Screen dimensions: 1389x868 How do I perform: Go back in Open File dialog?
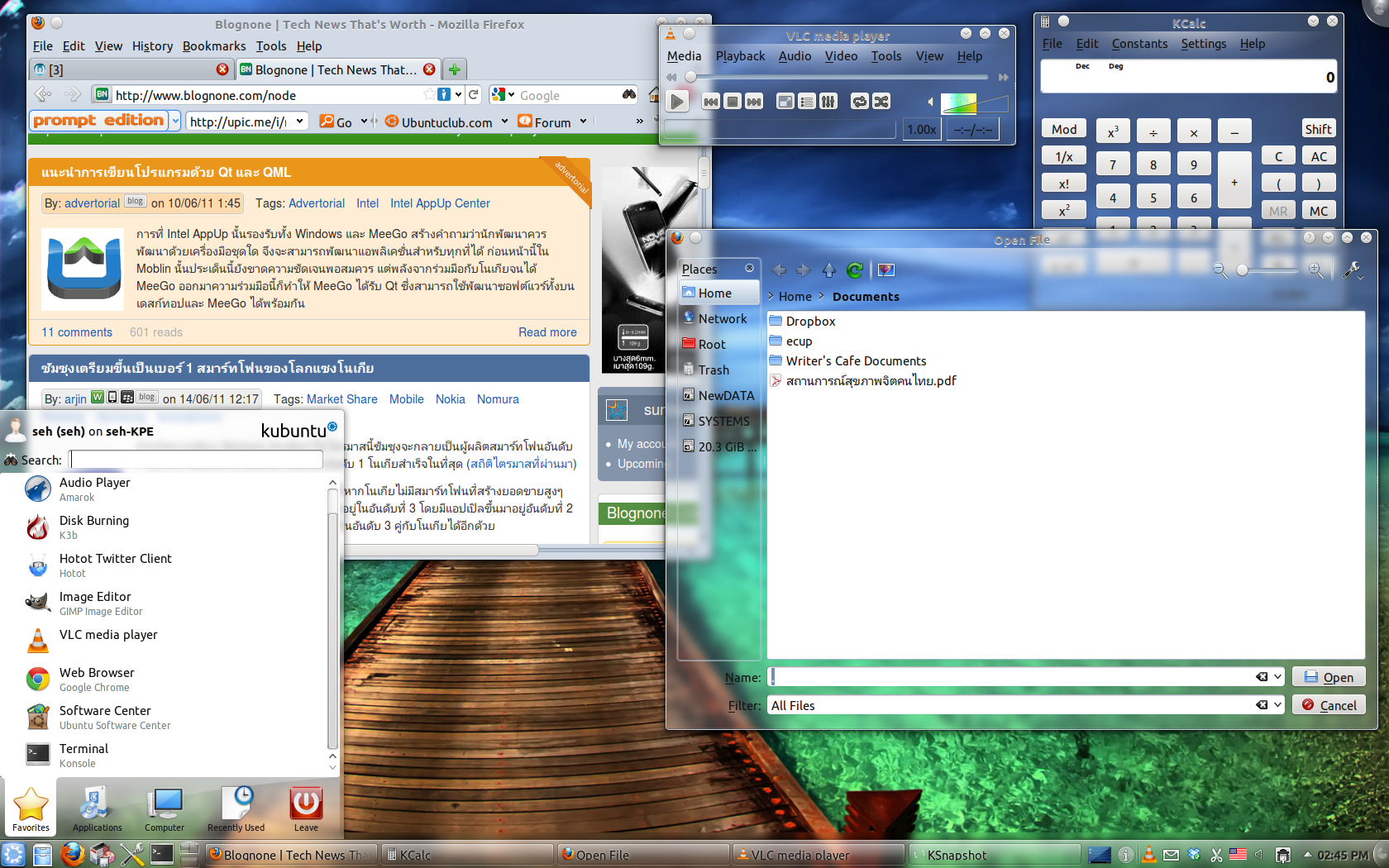(779, 270)
